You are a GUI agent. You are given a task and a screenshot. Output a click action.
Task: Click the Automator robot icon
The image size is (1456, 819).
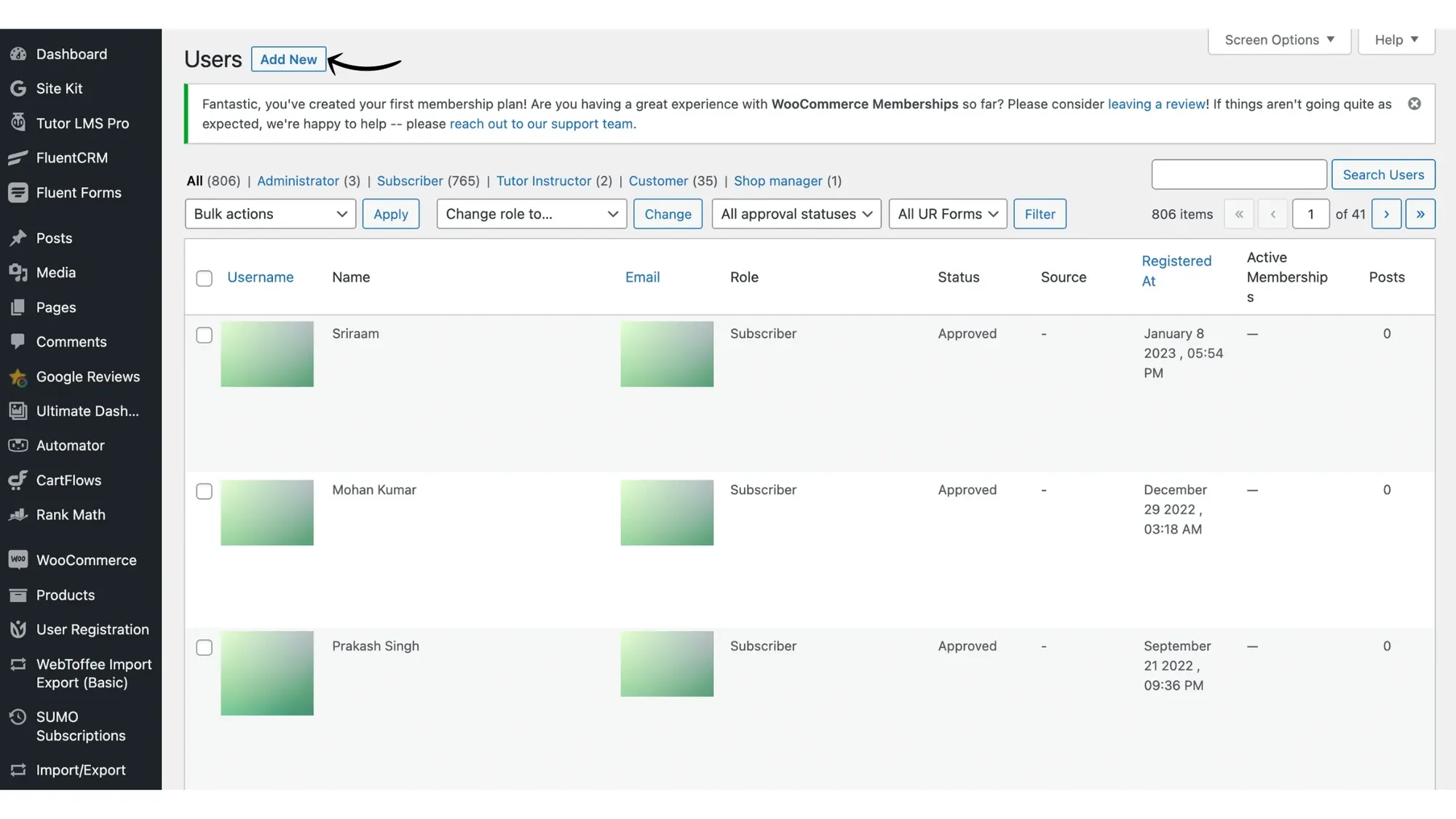(18, 446)
